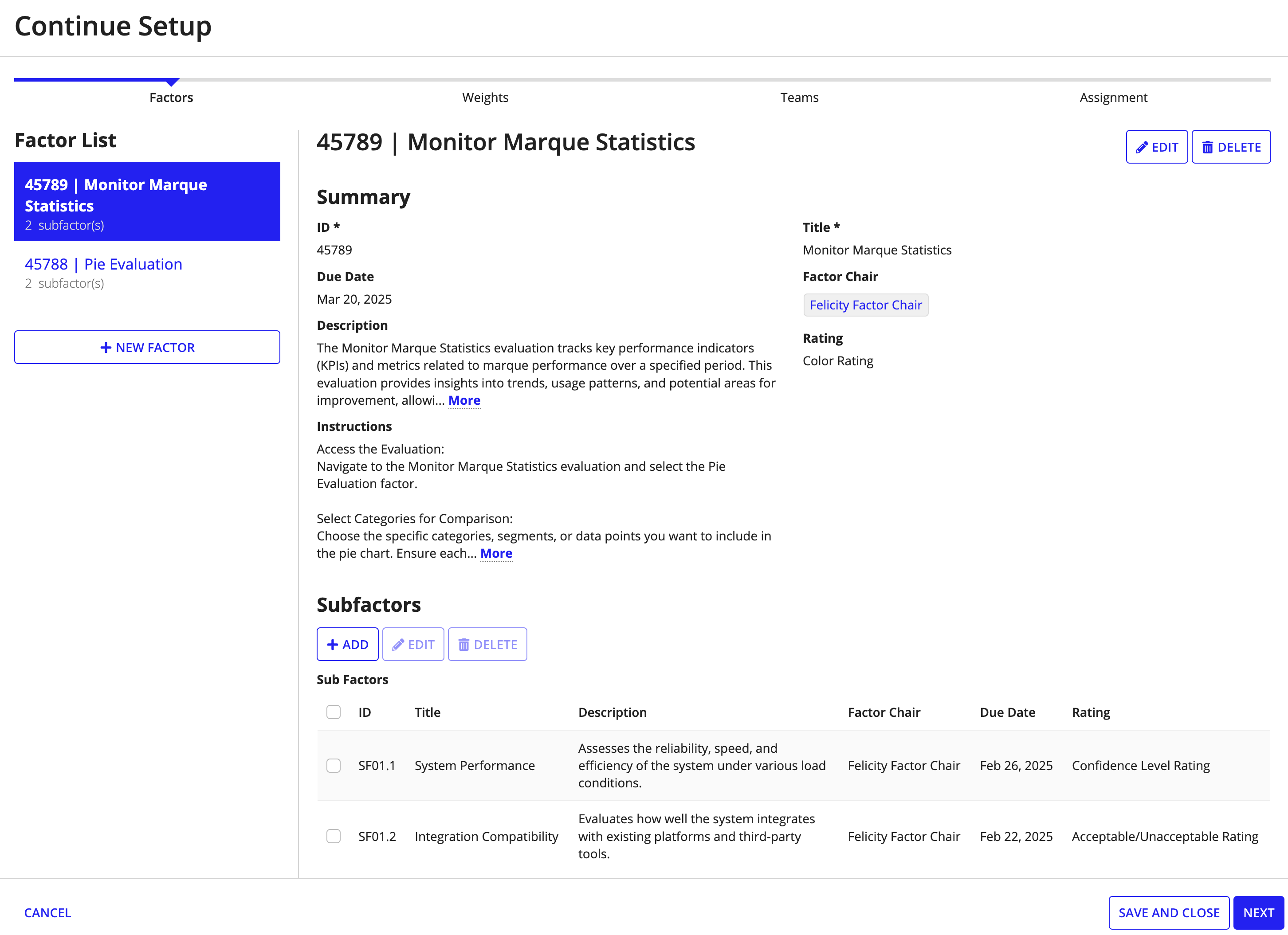Select 45789 Monitor Marque Statistics in Factor List
The image size is (1288, 935).
pyautogui.click(x=147, y=202)
